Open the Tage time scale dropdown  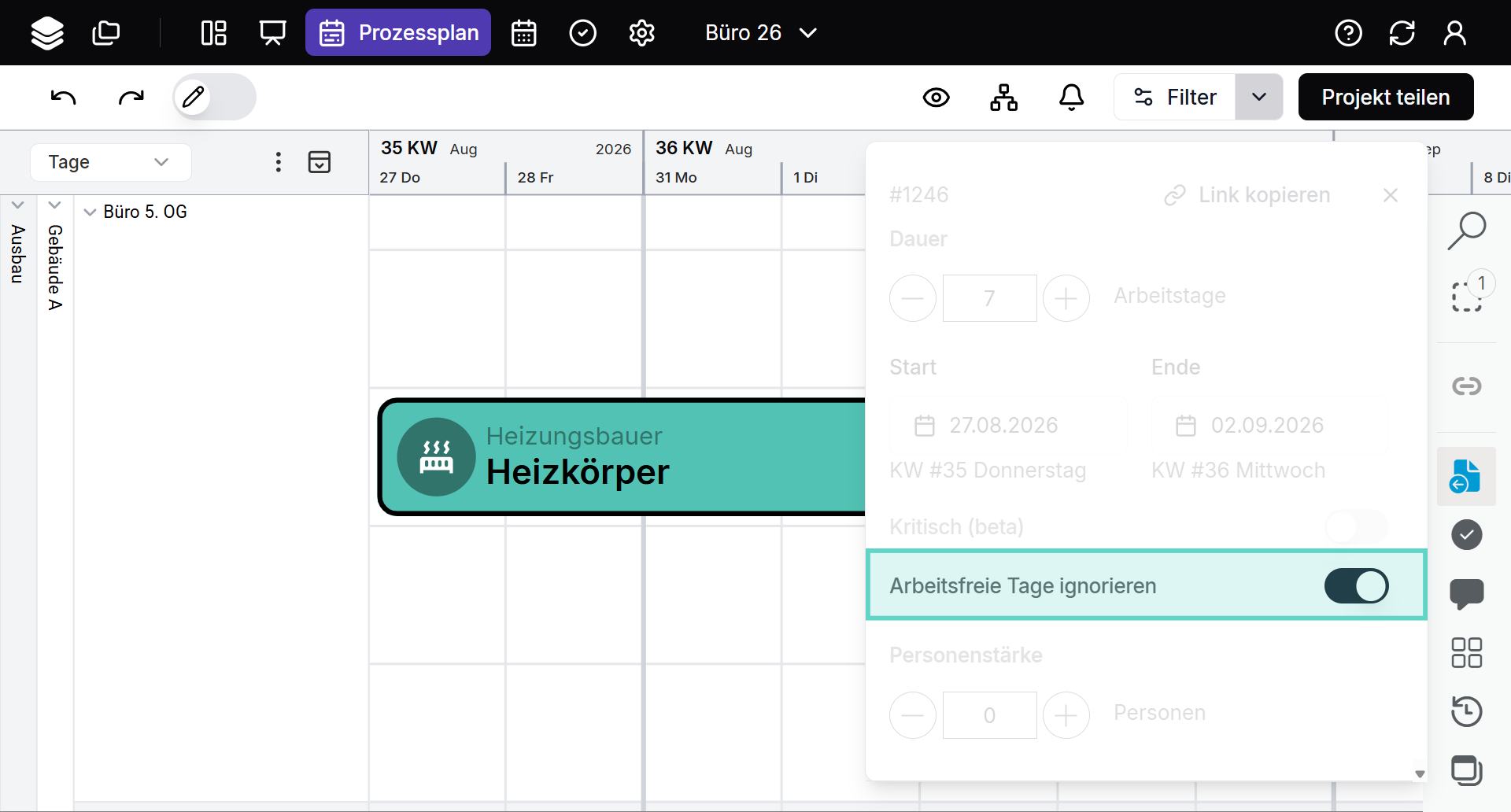tap(111, 162)
